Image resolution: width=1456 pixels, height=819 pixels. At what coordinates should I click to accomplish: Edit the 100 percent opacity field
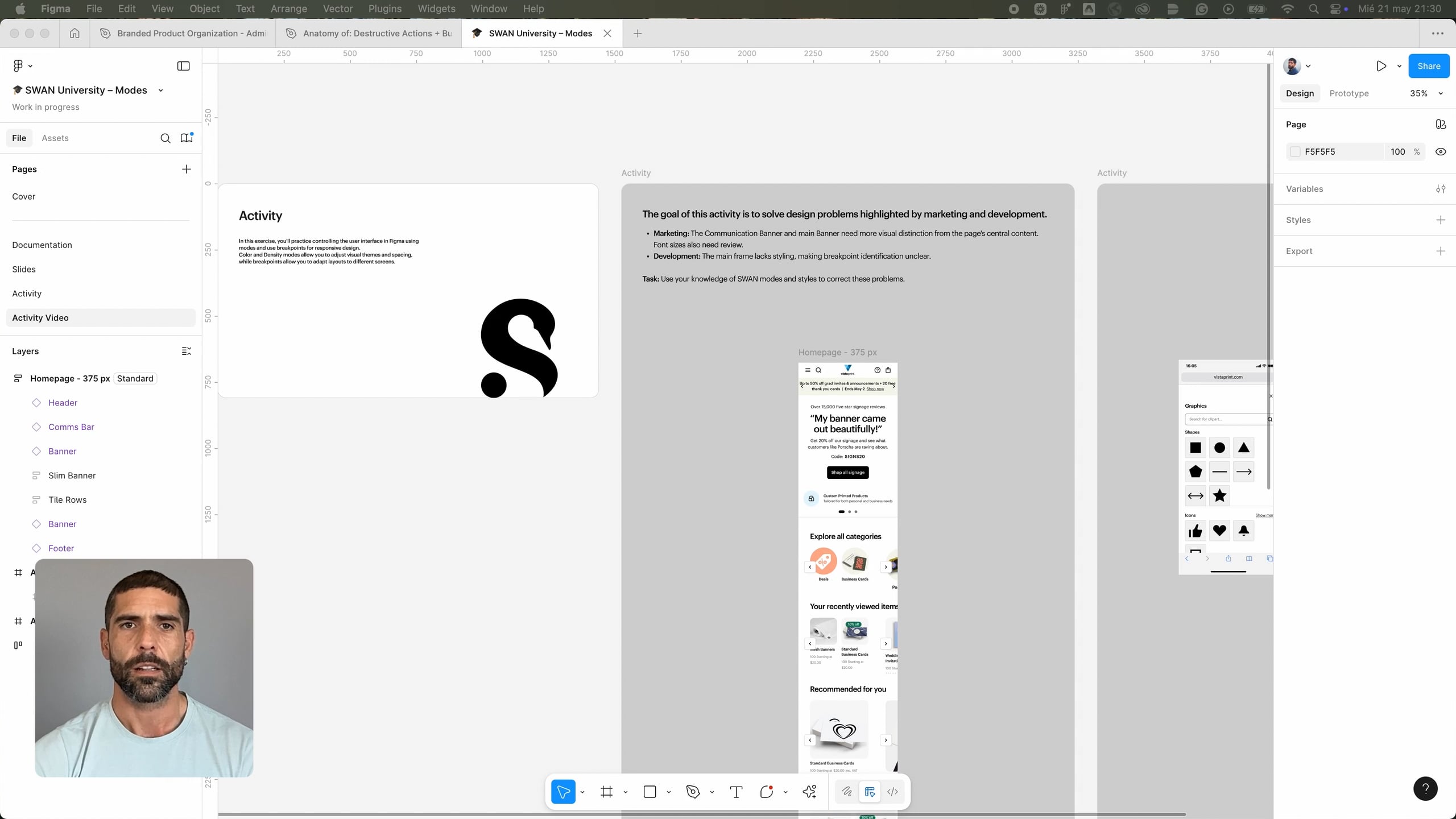tap(1397, 152)
